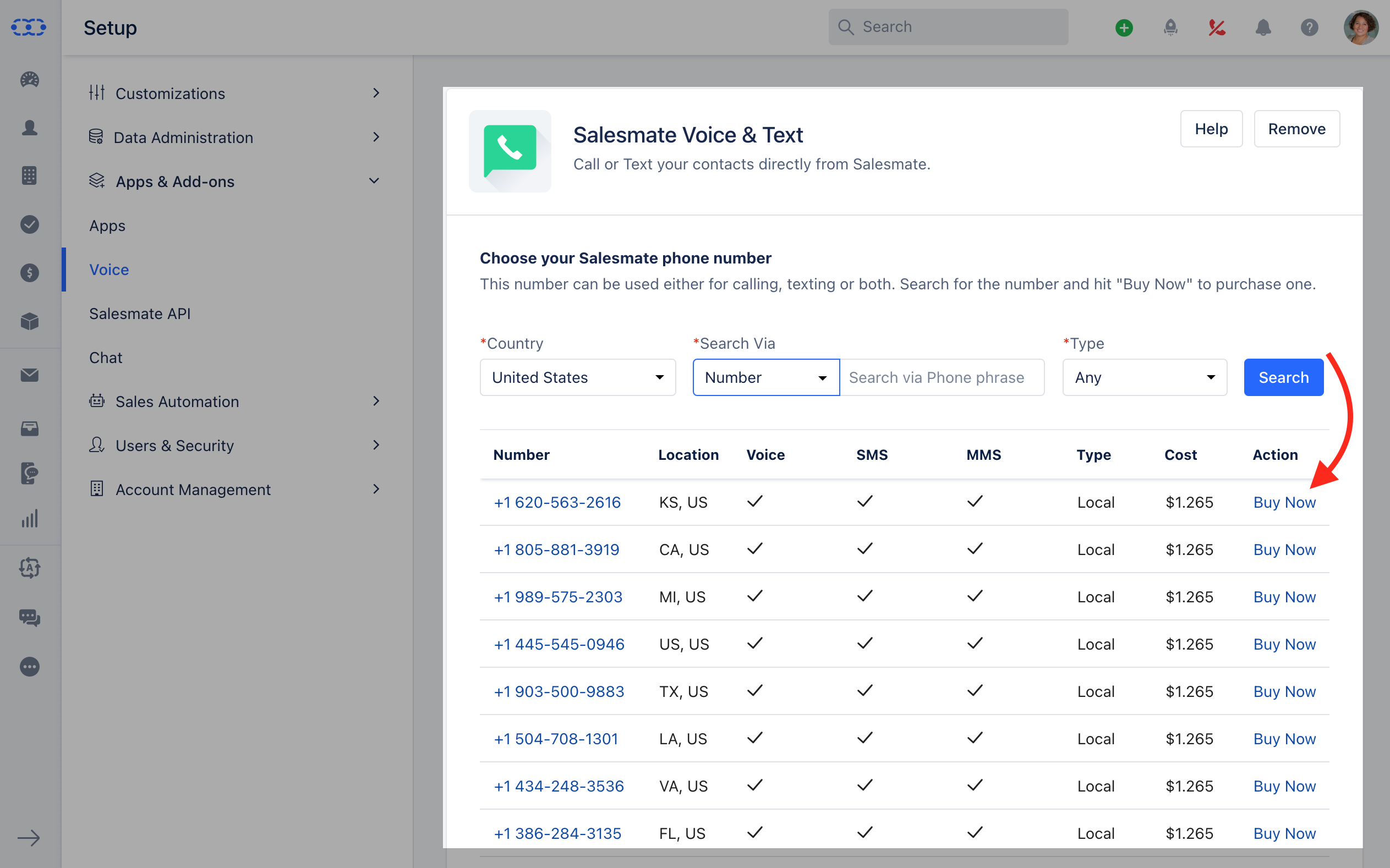Open the inbox tray icon in sidebar
Image resolution: width=1390 pixels, height=868 pixels.
29,428
